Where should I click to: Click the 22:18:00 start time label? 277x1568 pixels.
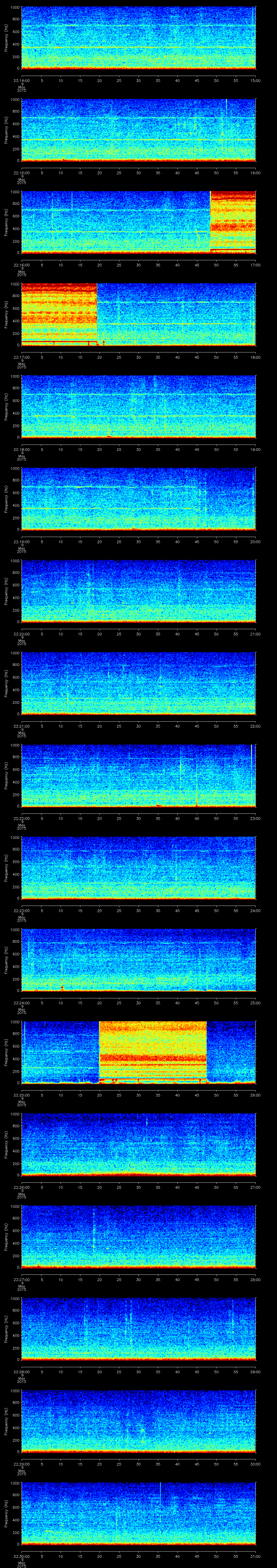point(21,449)
